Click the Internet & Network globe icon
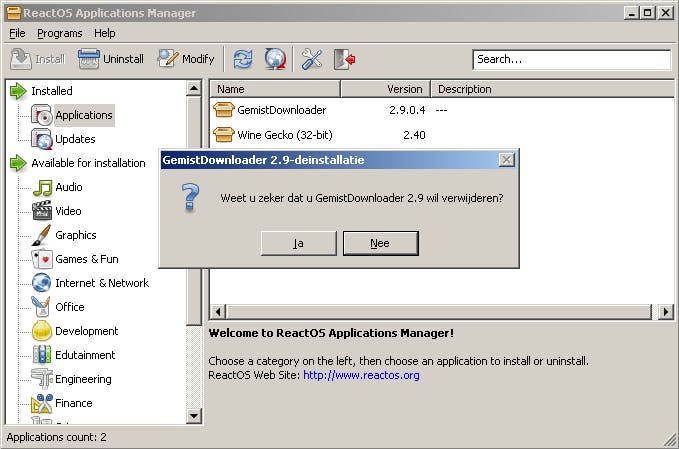Screen dimensions: 679x449 pyautogui.click(x=42, y=283)
